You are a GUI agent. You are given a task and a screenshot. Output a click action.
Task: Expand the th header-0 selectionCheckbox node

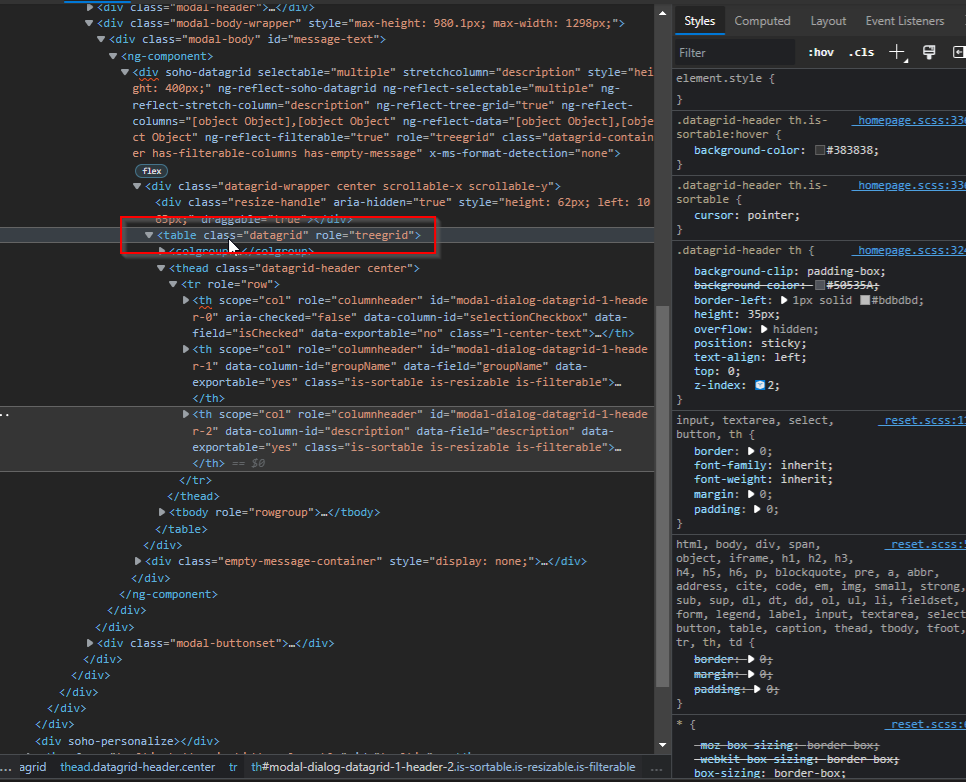(x=185, y=300)
